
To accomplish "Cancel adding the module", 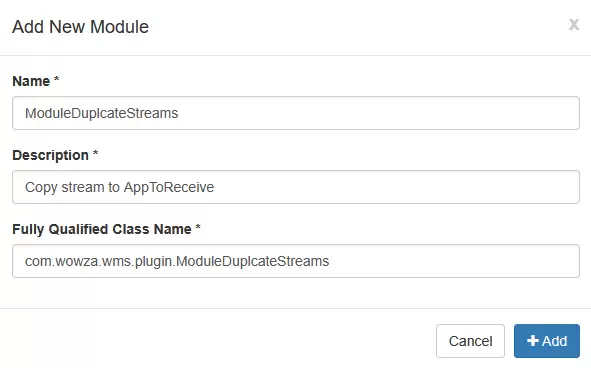I will coord(470,341).
